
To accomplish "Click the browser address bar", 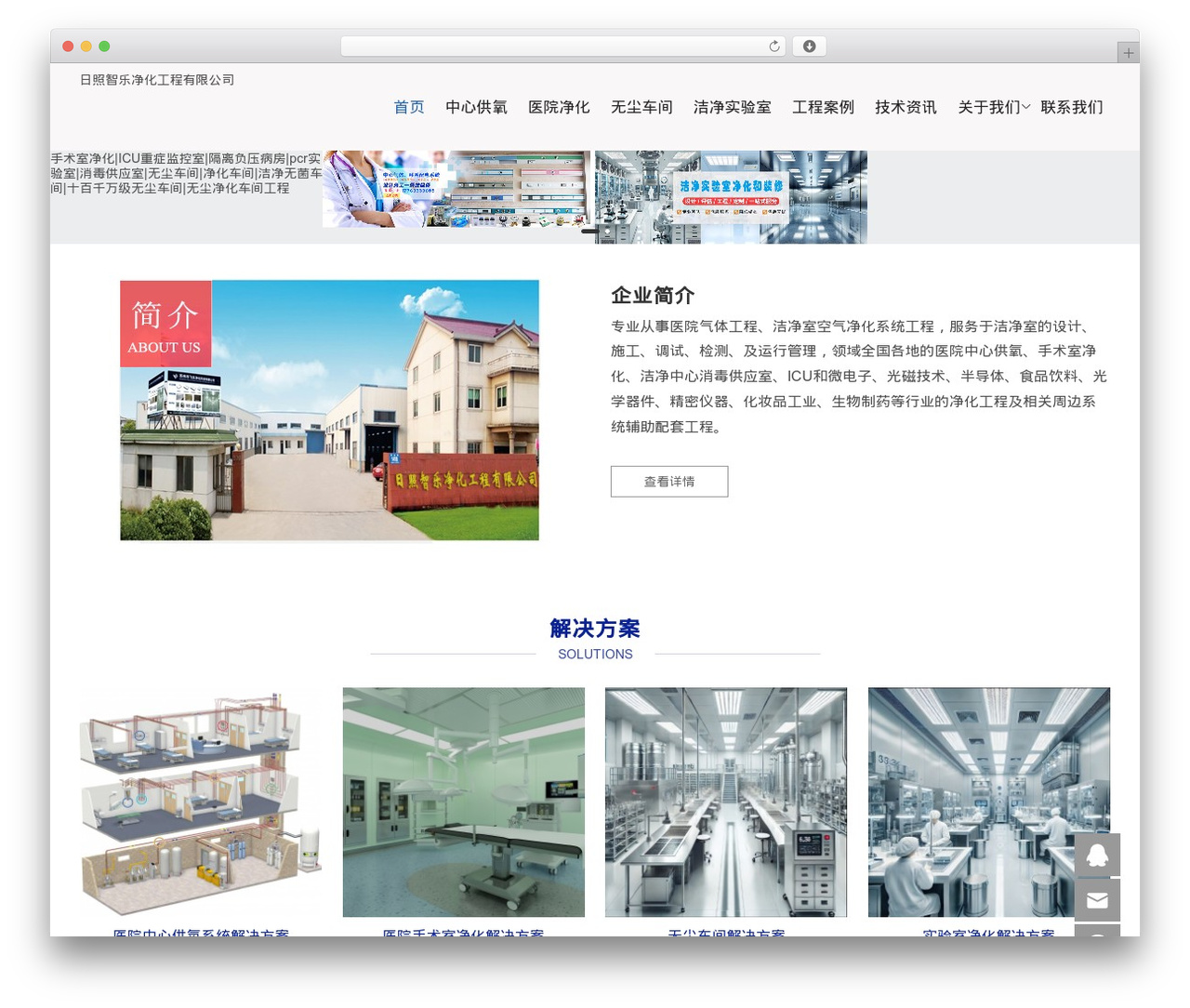I will pos(562,46).
